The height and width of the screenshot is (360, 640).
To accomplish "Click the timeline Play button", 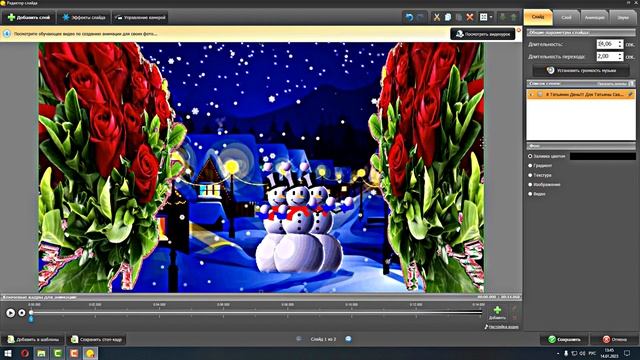I will pos(11,313).
